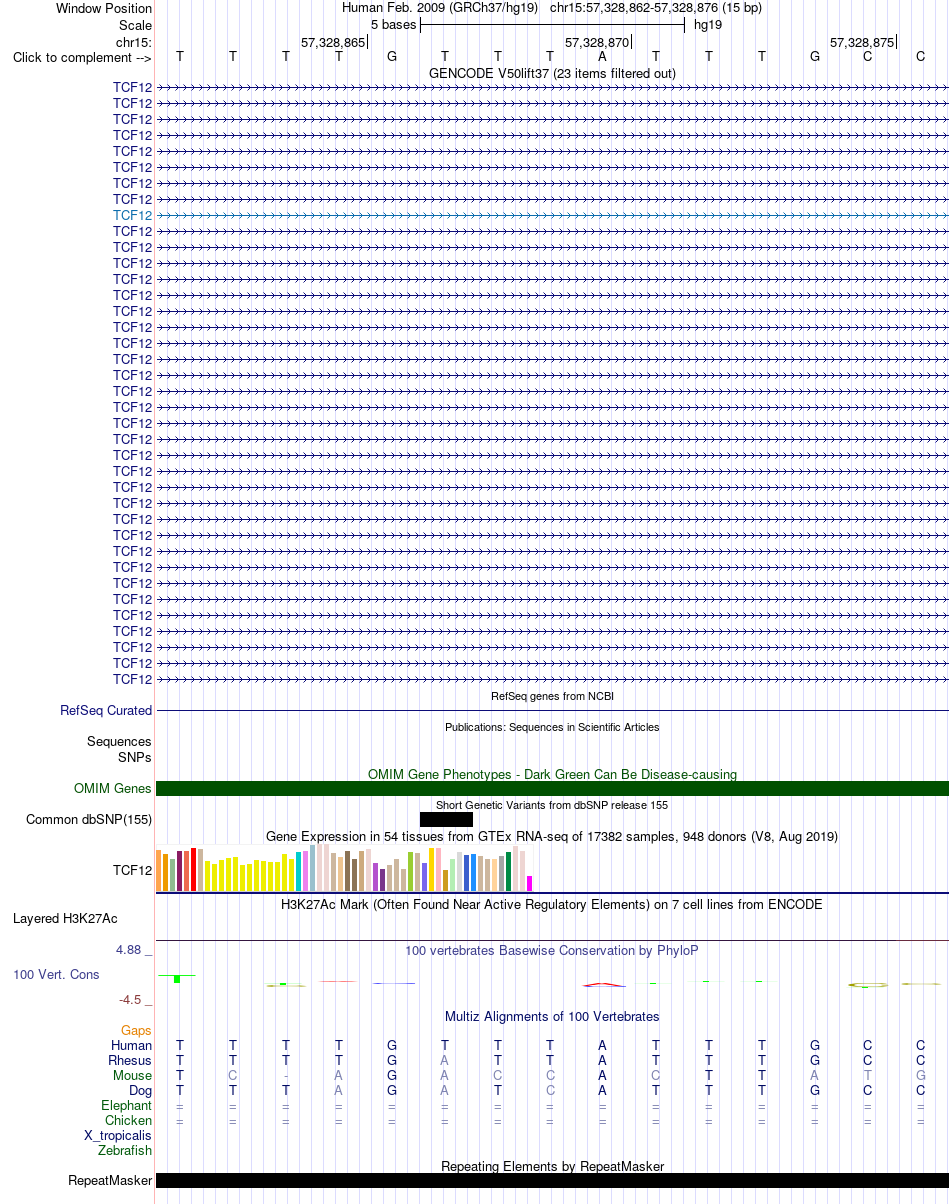Viewport: 950px width, 1204px height.
Task: Click the 'Common dbSNP(155)' track label
Action: pyautogui.click(x=89, y=820)
